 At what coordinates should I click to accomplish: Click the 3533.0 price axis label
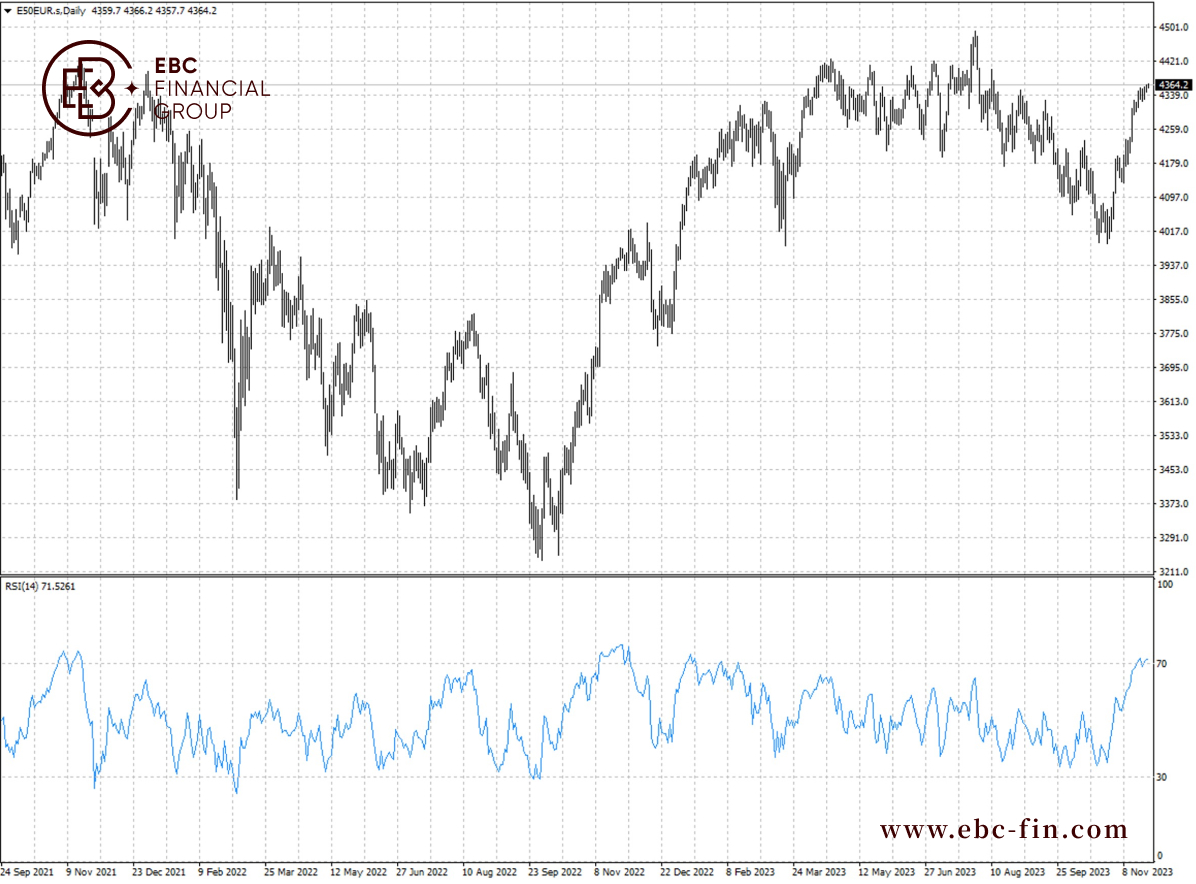pos(1174,436)
